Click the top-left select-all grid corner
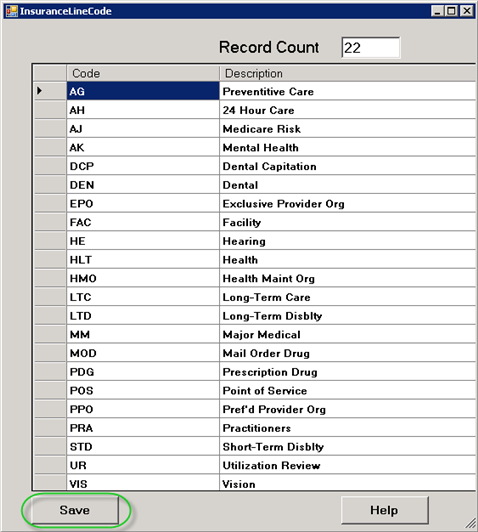Image resolution: width=478 pixels, height=532 pixels. [x=50, y=73]
